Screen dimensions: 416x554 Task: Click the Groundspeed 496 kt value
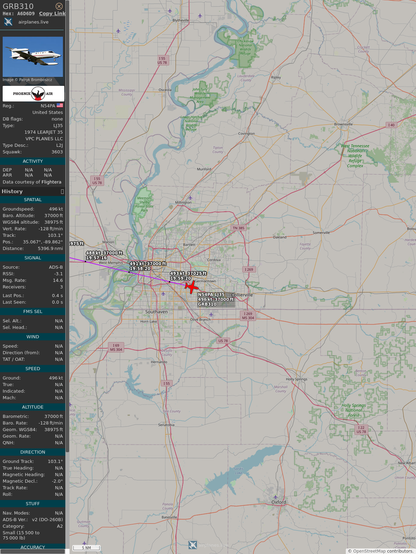click(x=56, y=209)
